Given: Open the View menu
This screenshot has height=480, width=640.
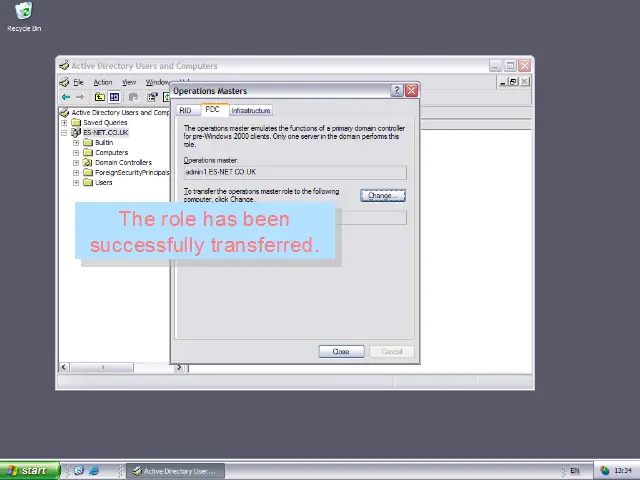Looking at the screenshot, I should click(129, 82).
